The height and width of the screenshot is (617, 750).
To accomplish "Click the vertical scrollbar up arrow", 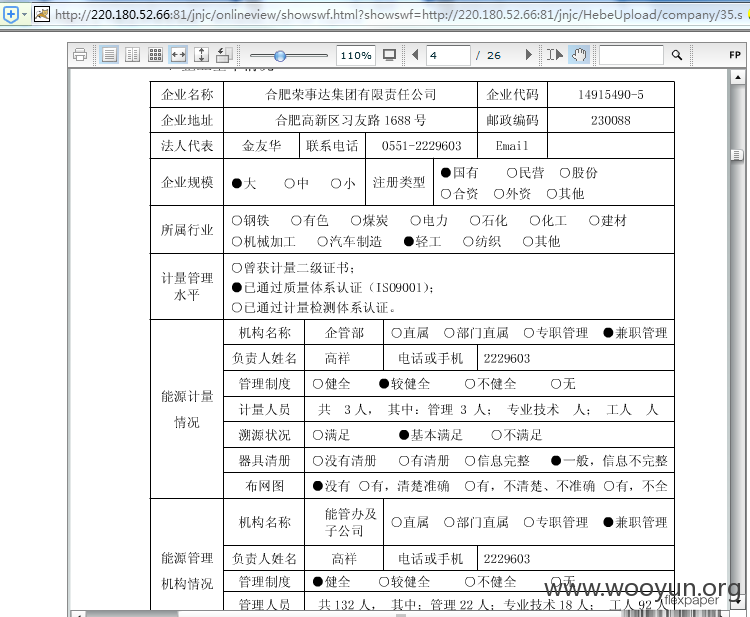I will coord(738,77).
